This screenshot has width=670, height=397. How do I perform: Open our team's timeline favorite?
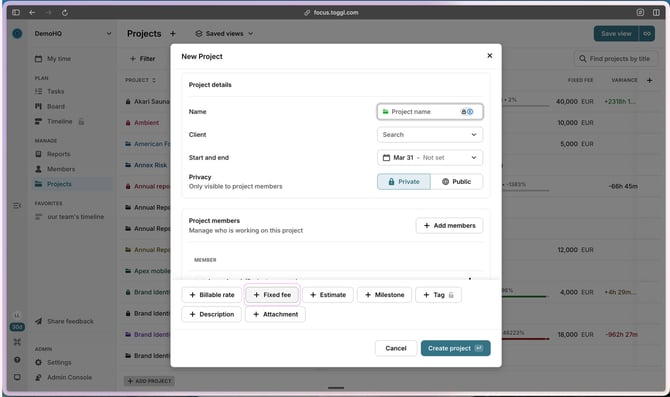pyautogui.click(x=76, y=217)
